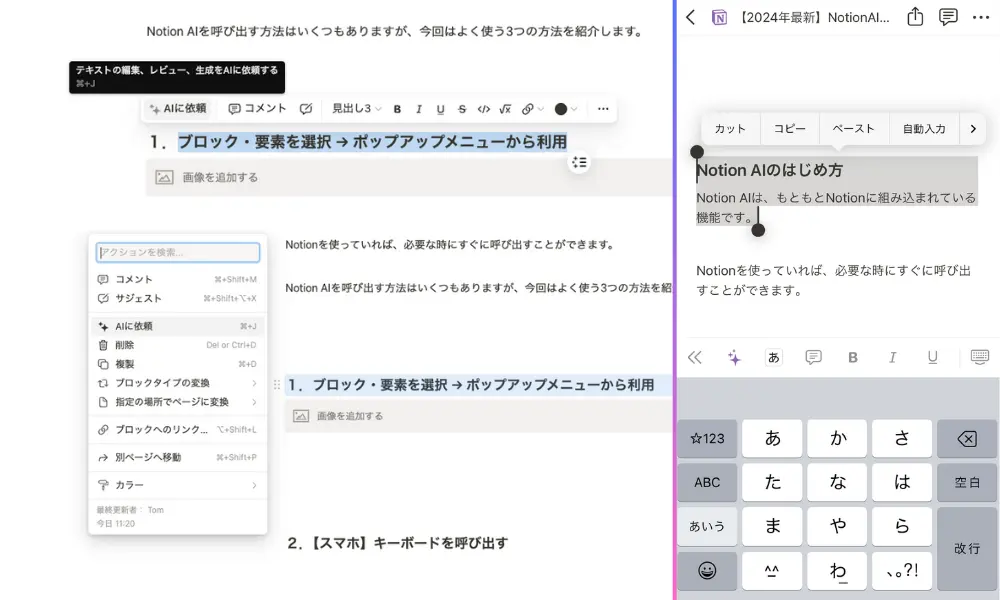Tap the 空白 space key
This screenshot has height=600, width=1000.
(967, 483)
